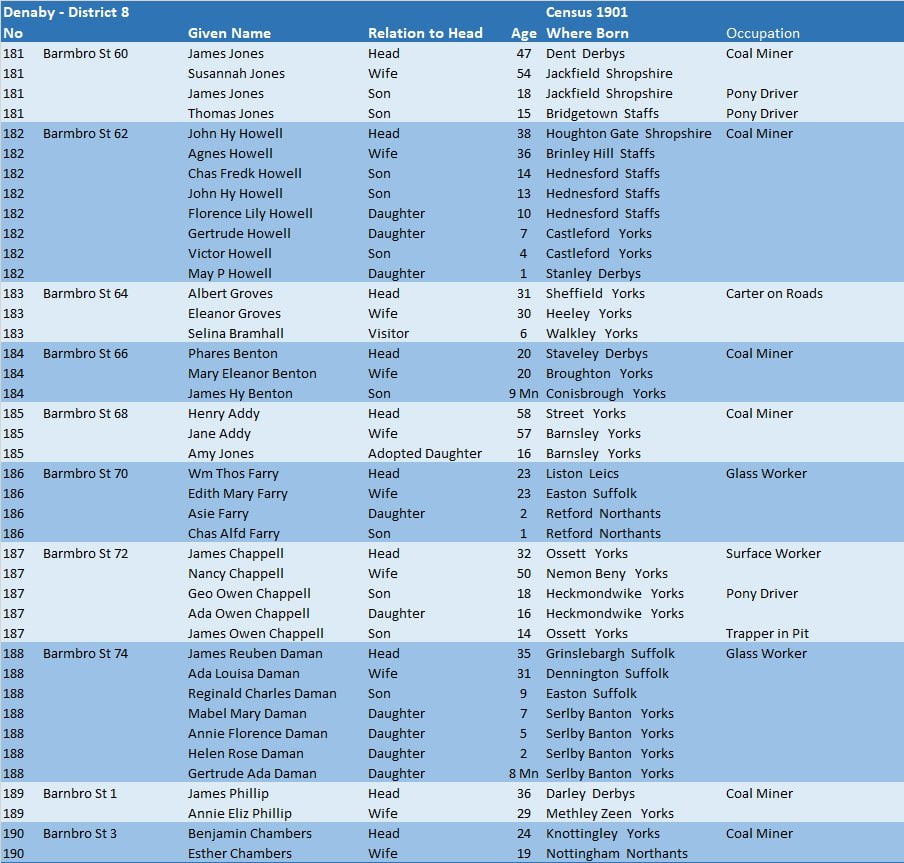Viewport: 904px width, 863px height.
Task: Select the address cell "Barnbro St 1"
Action: (x=80, y=793)
